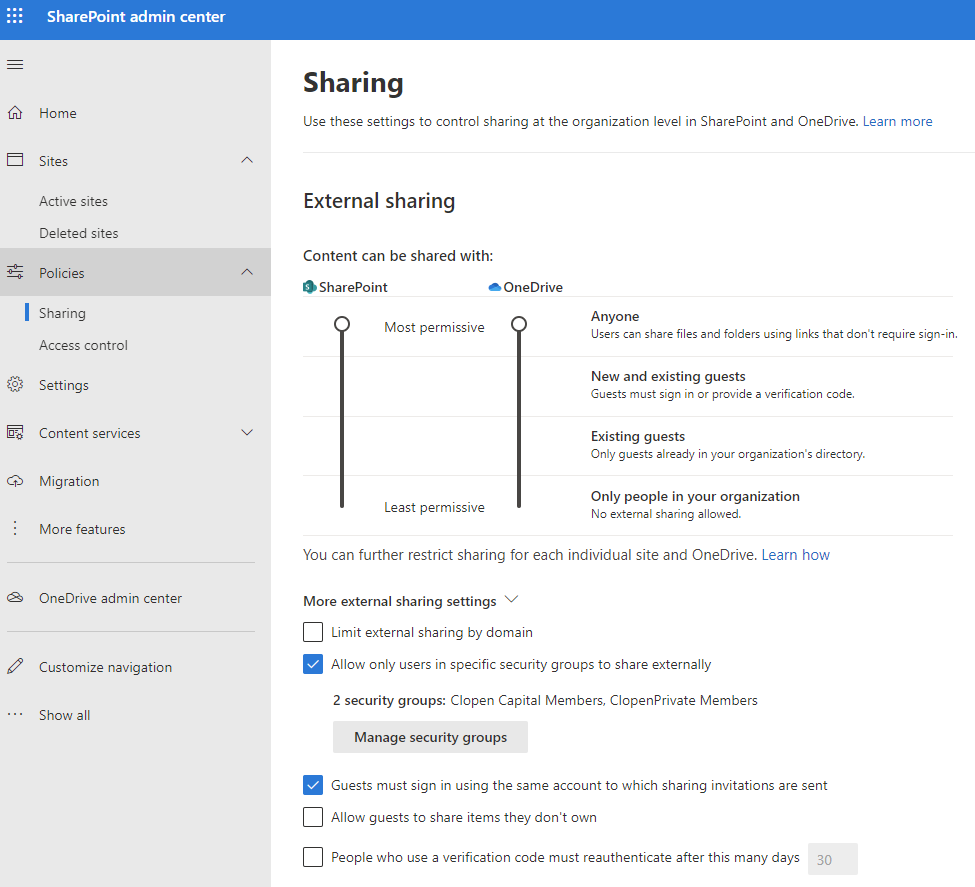Check Limit external sharing by domain

pos(313,632)
